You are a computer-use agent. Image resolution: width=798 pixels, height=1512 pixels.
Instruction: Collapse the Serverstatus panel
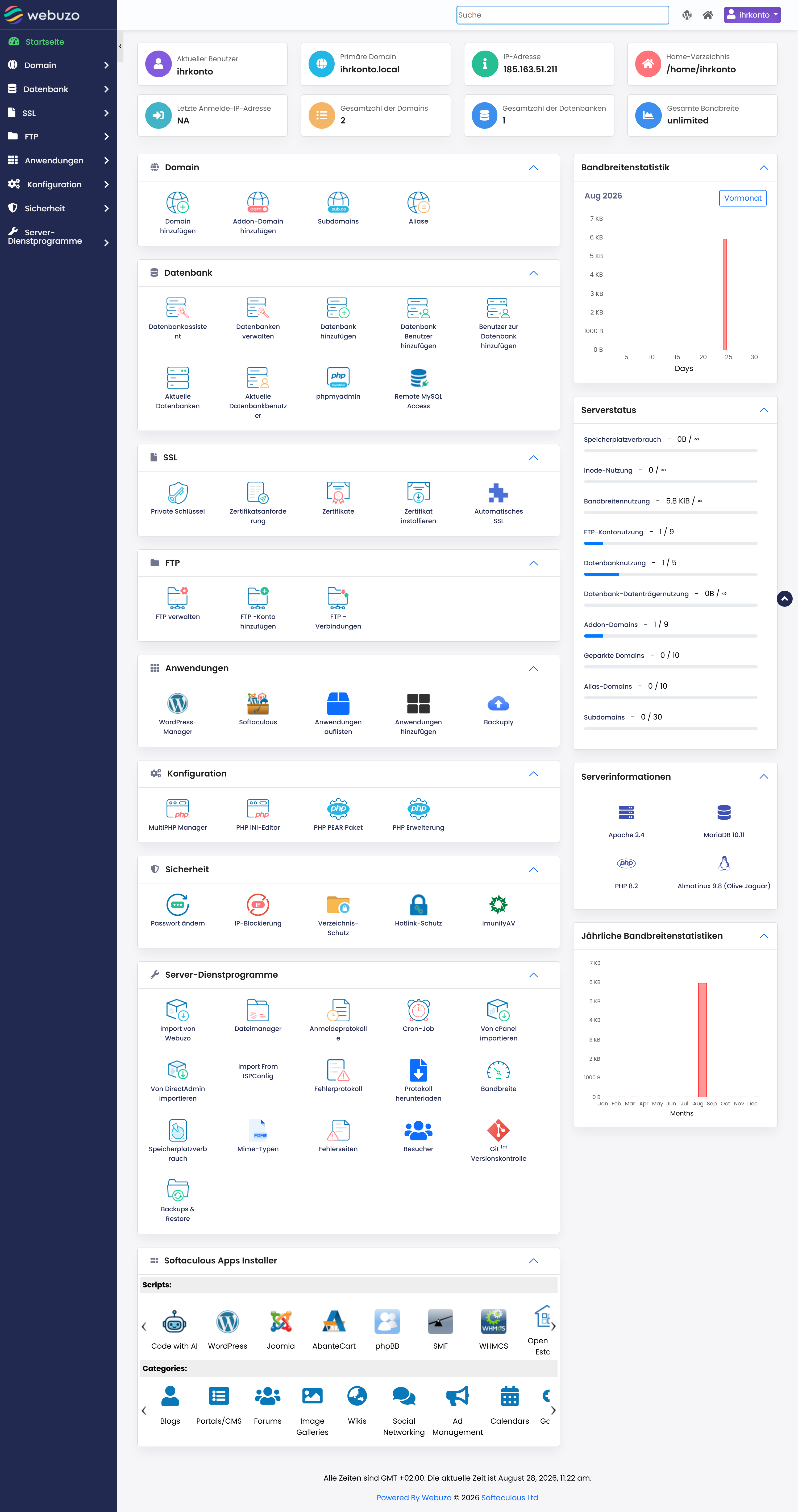[763, 410]
